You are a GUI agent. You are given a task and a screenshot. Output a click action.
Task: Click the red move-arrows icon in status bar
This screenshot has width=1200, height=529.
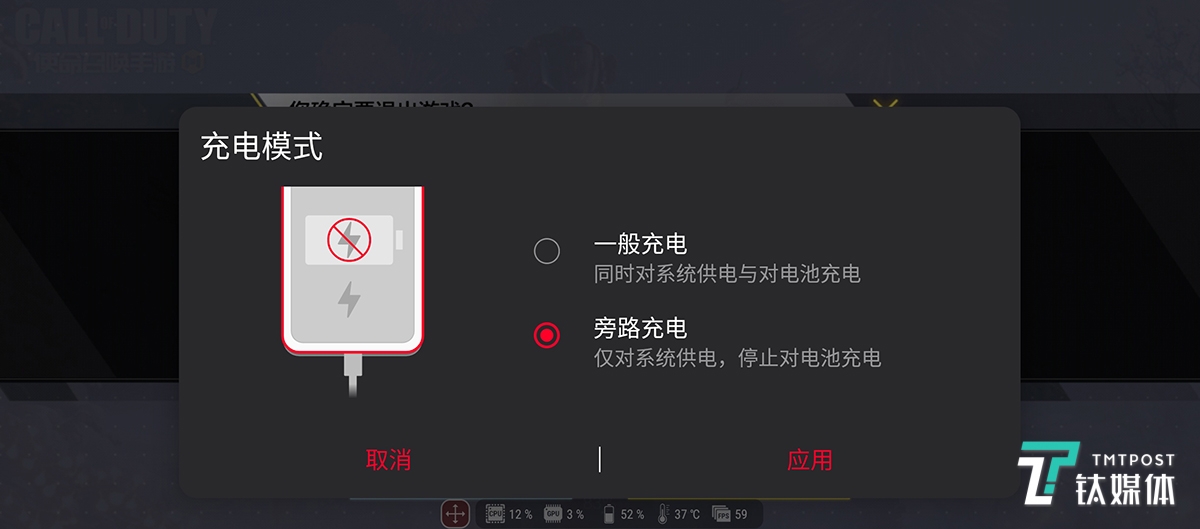[x=456, y=514]
